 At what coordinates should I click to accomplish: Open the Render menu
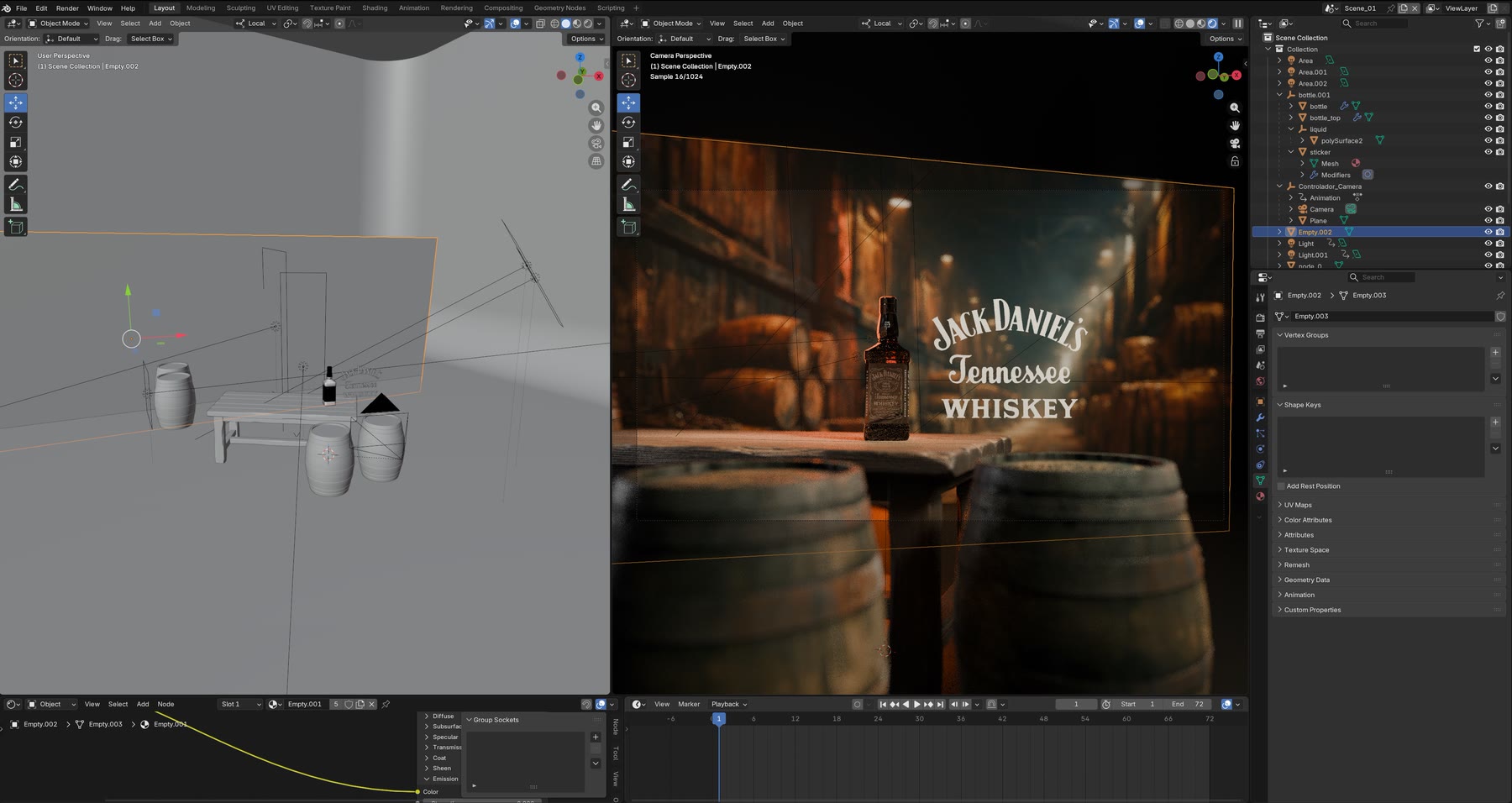[67, 8]
